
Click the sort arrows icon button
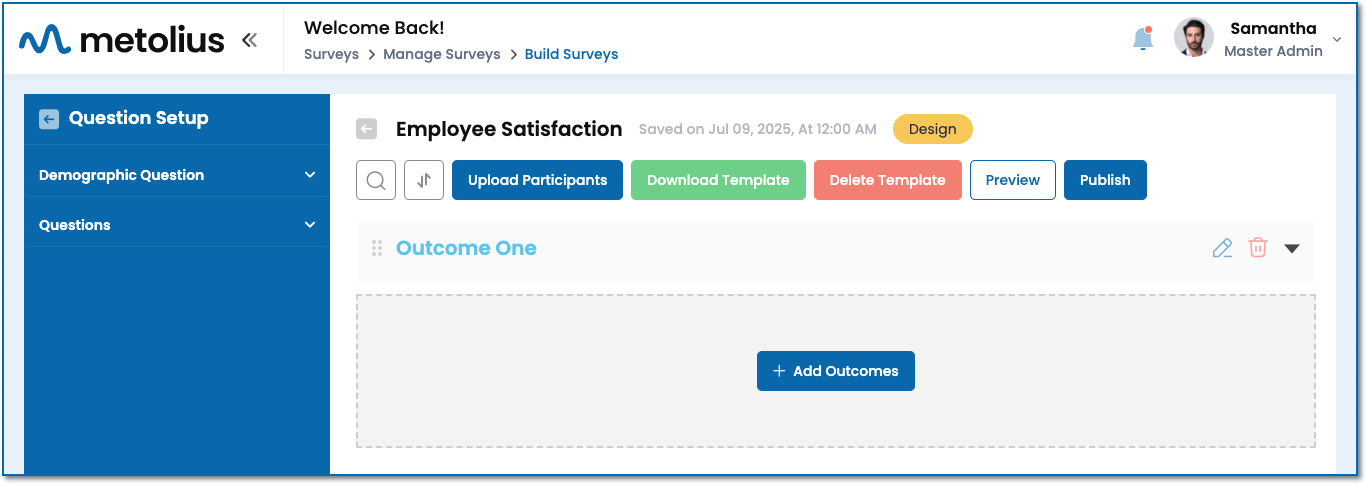click(x=424, y=180)
